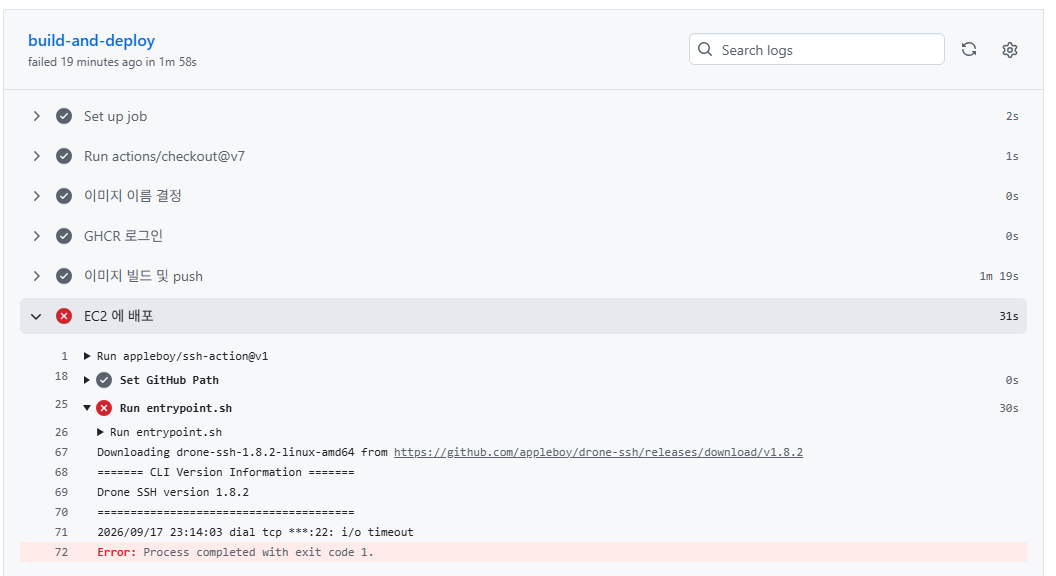Click the success checkmark beside 이미지 빌드 및 push
Viewport: 1056px width, 576px height.
pos(64,276)
